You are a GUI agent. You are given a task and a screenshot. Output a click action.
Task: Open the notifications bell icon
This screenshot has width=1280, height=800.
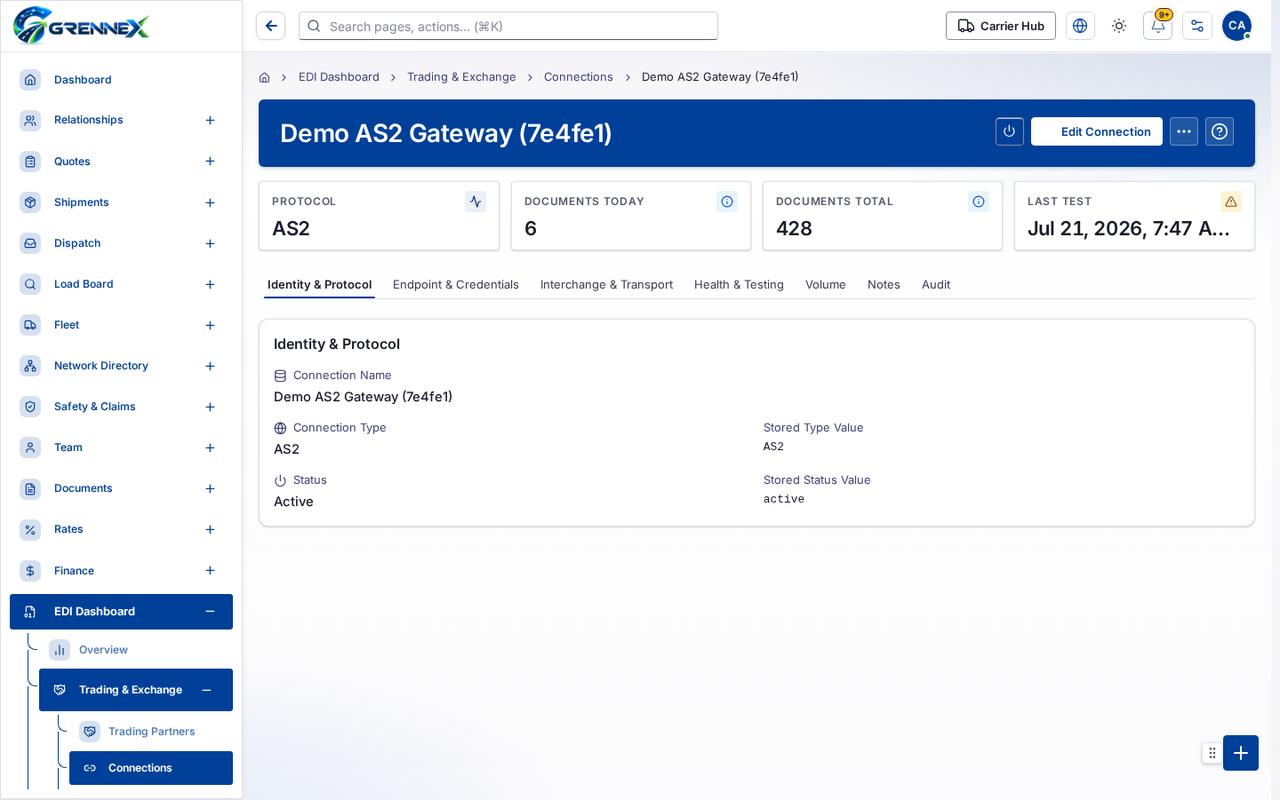pos(1158,26)
